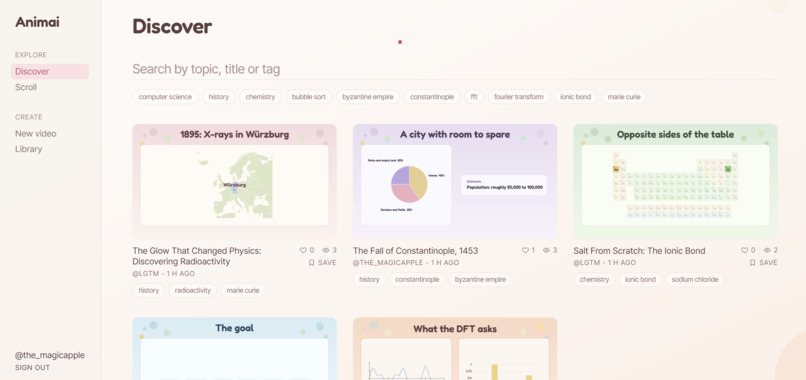This screenshot has height=380, width=806.
Task: Click byzantine empire tag on Constantinople card
Action: 480,280
